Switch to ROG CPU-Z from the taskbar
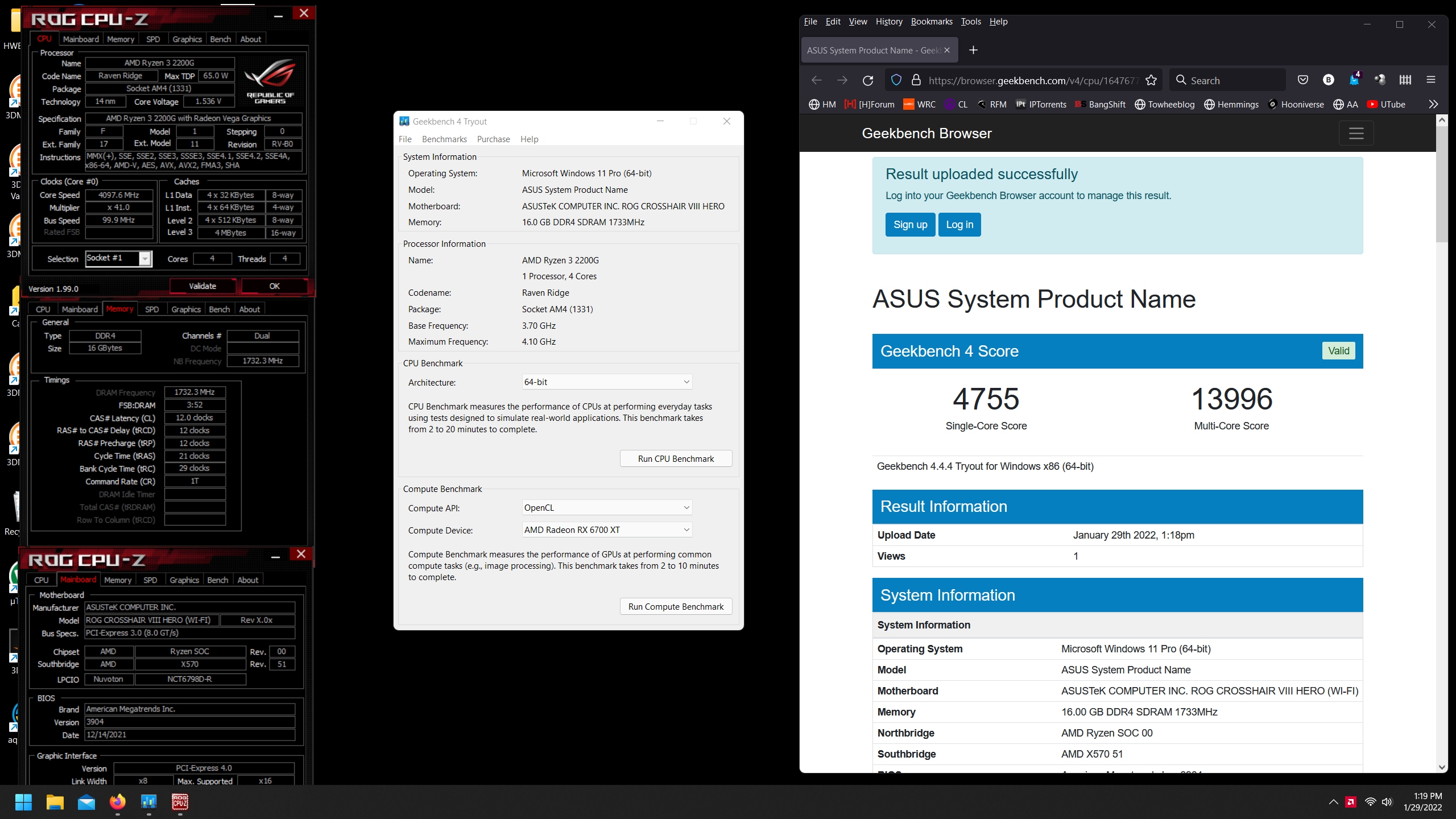 tap(180, 803)
